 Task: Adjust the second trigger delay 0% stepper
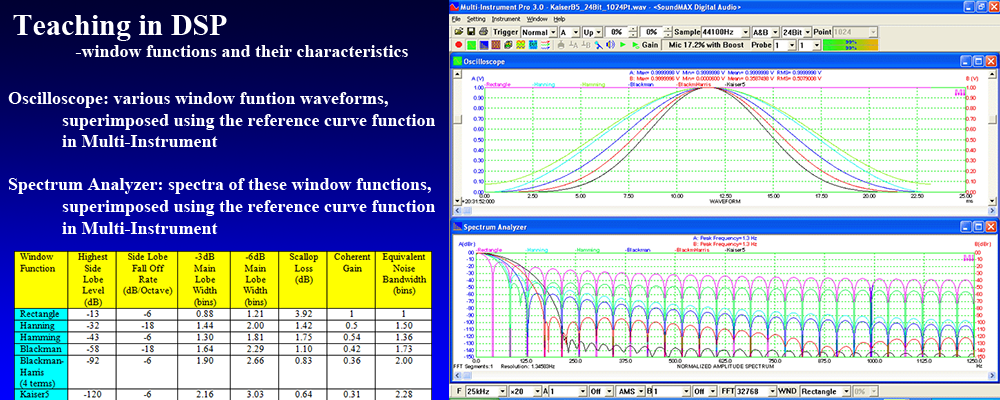pos(668,32)
